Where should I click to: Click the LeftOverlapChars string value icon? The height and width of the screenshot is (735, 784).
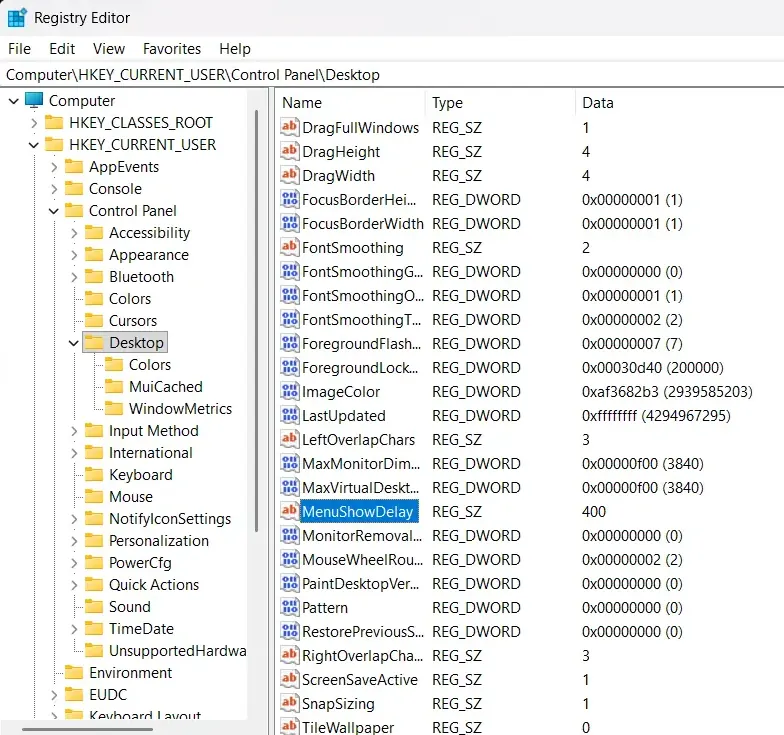[x=290, y=439]
